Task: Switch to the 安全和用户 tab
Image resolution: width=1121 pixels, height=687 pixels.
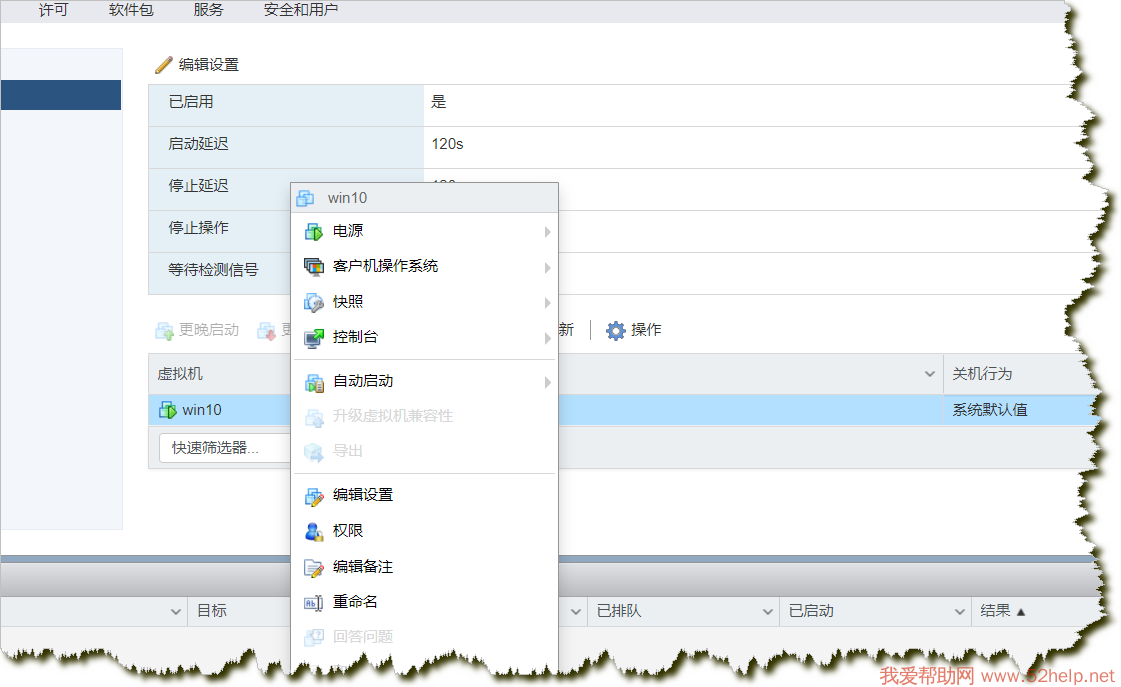Action: click(301, 10)
